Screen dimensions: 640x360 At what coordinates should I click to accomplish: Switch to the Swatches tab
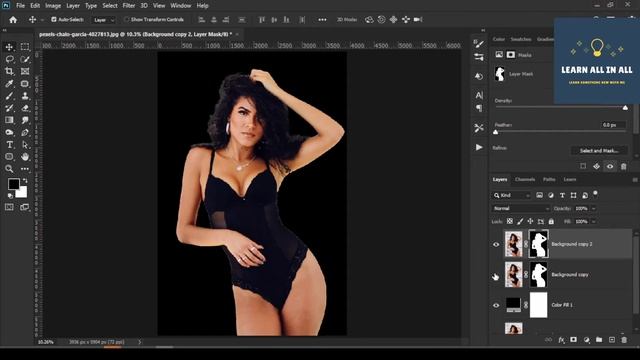coord(521,39)
